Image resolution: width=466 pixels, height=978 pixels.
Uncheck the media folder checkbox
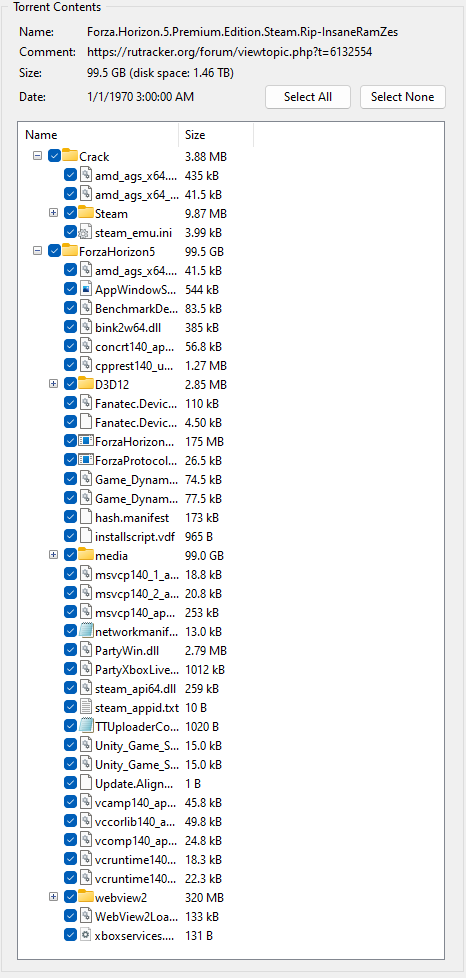(x=70, y=554)
